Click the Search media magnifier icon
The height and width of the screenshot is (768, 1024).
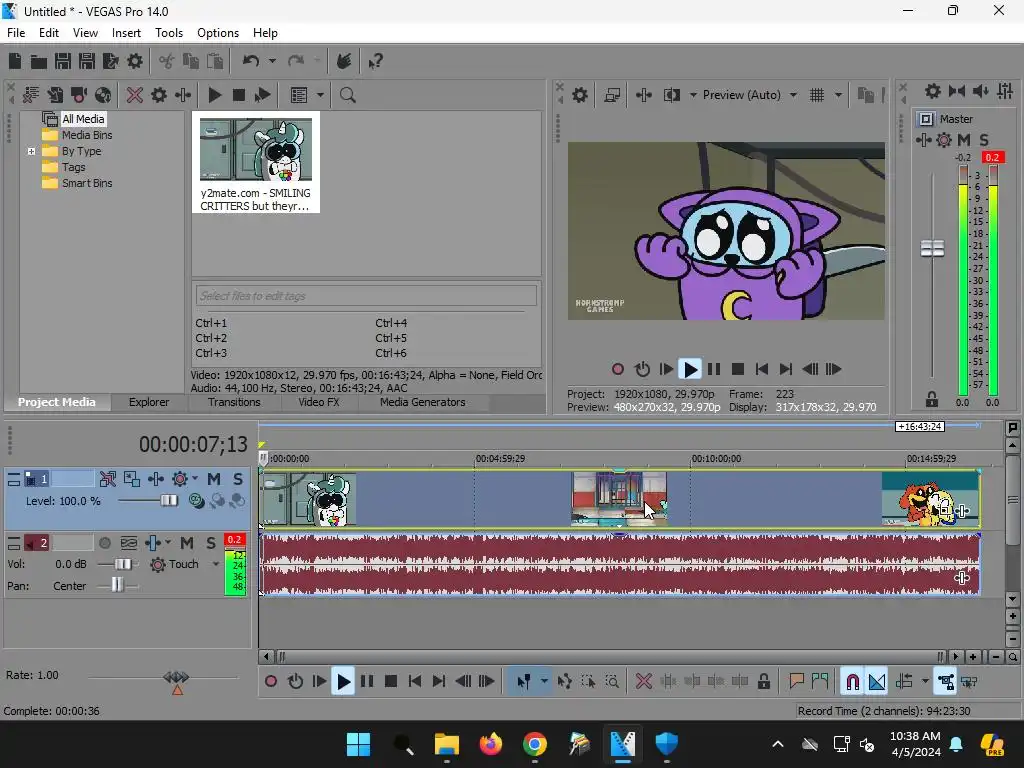347,95
